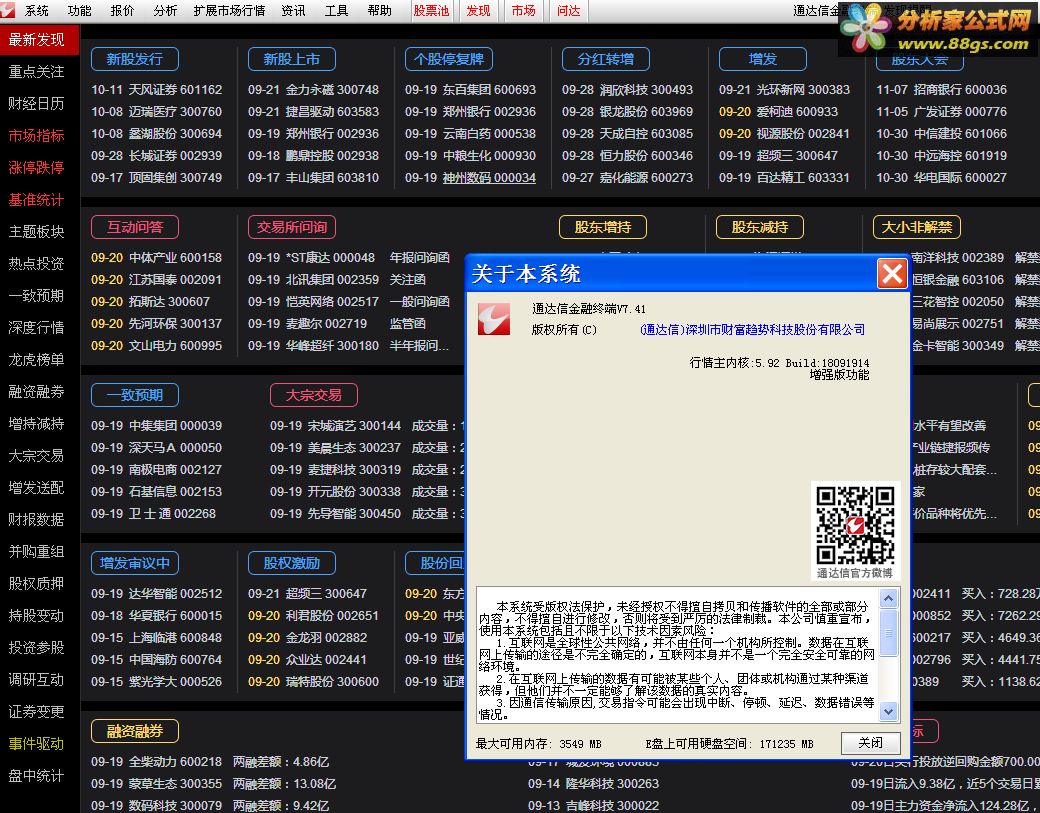Open the 报价 menu
The image size is (1040, 813).
[x=122, y=11]
